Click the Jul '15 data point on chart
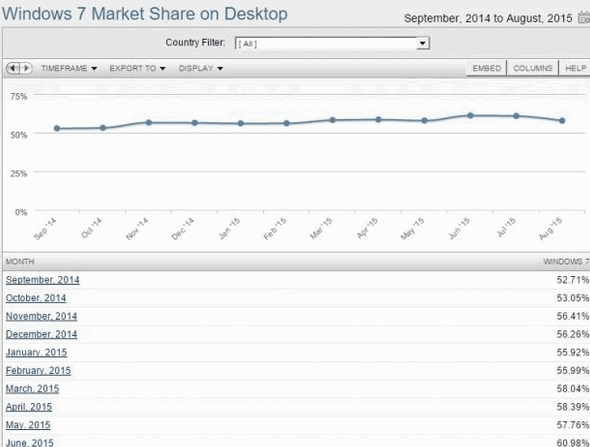The width and height of the screenshot is (590, 447). (x=516, y=116)
